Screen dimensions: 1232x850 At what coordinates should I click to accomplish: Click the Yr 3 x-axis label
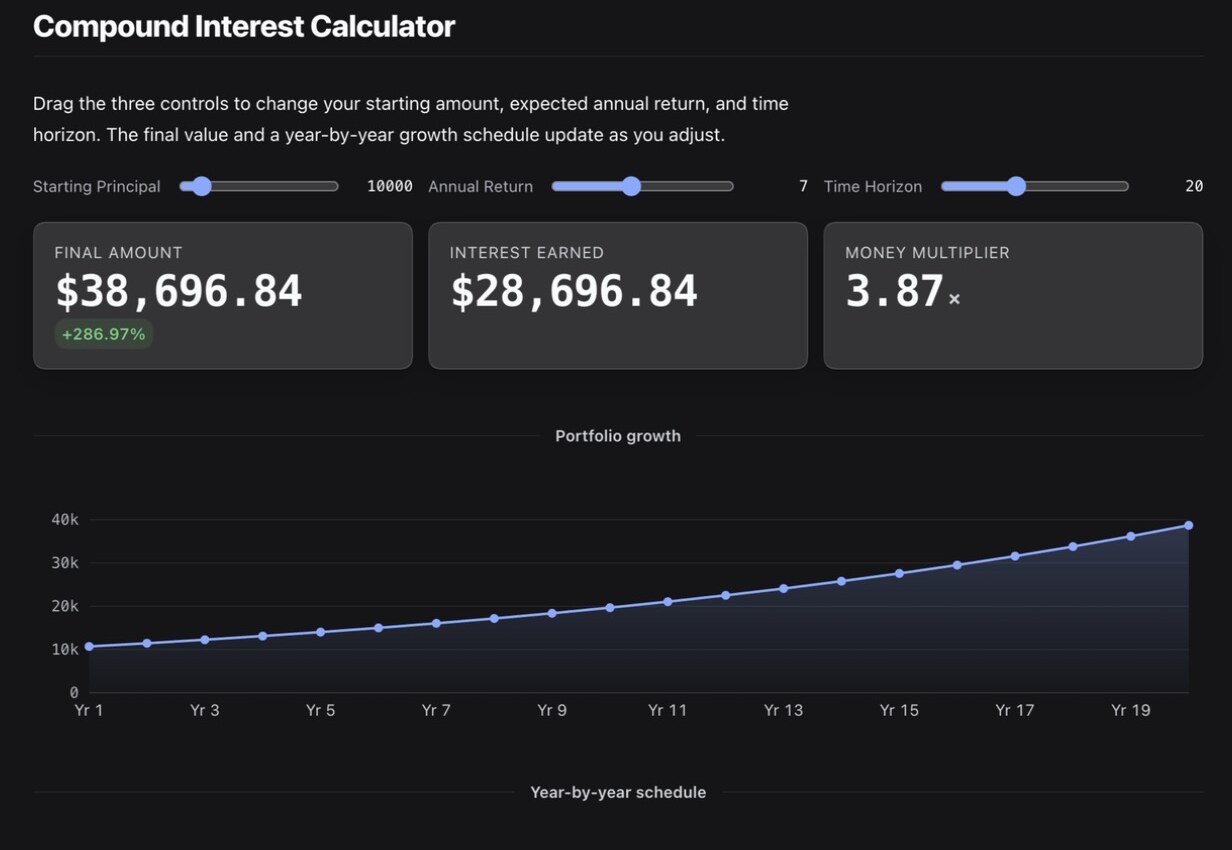tap(205, 710)
